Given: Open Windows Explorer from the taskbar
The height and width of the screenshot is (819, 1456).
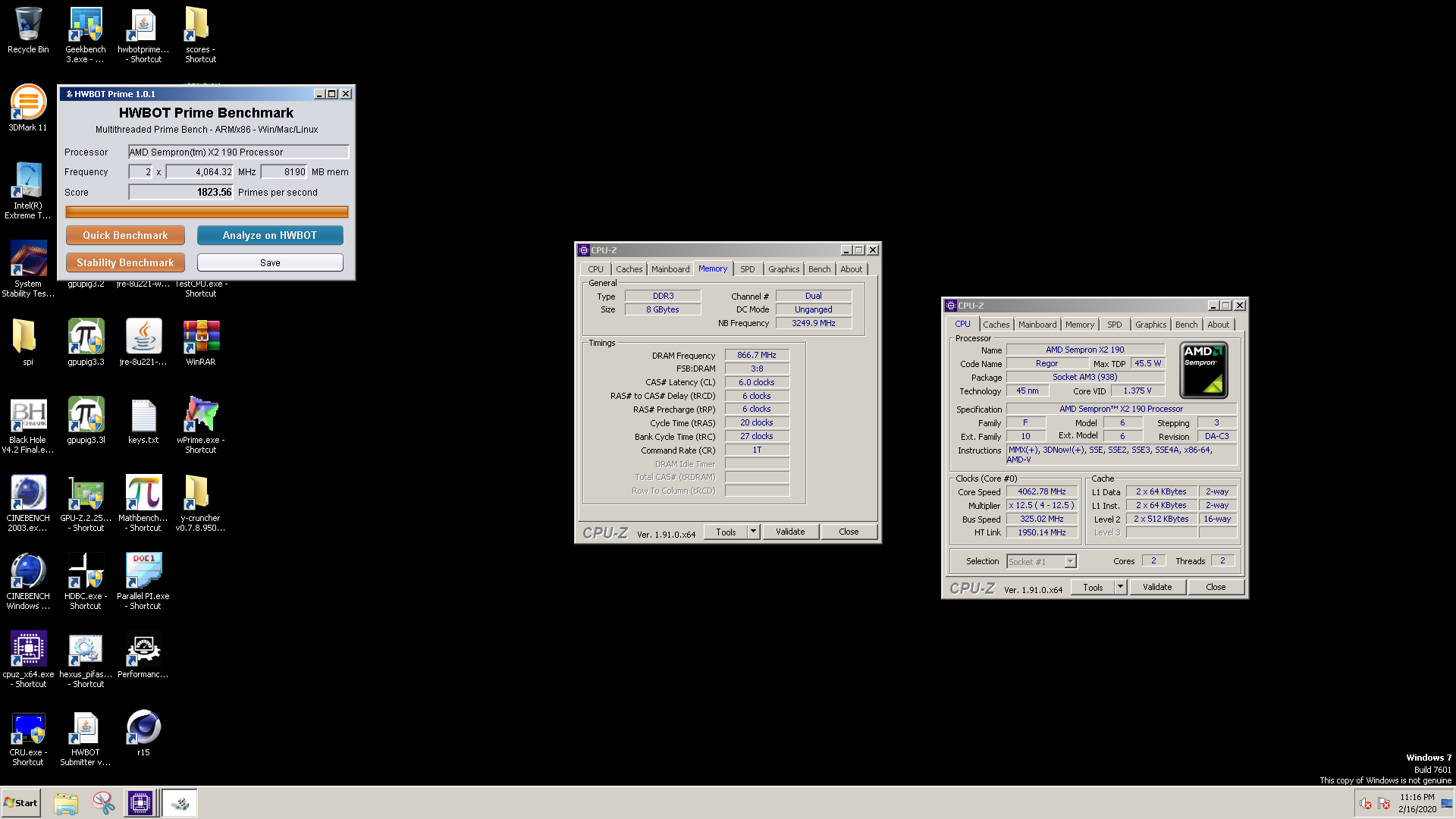Looking at the screenshot, I should pos(66,803).
